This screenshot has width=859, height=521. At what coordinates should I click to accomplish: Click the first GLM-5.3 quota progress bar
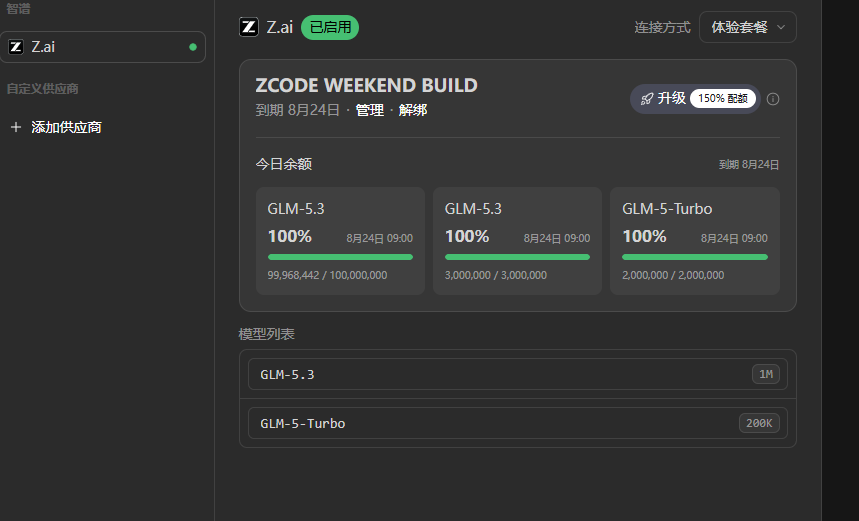pyautogui.click(x=340, y=257)
